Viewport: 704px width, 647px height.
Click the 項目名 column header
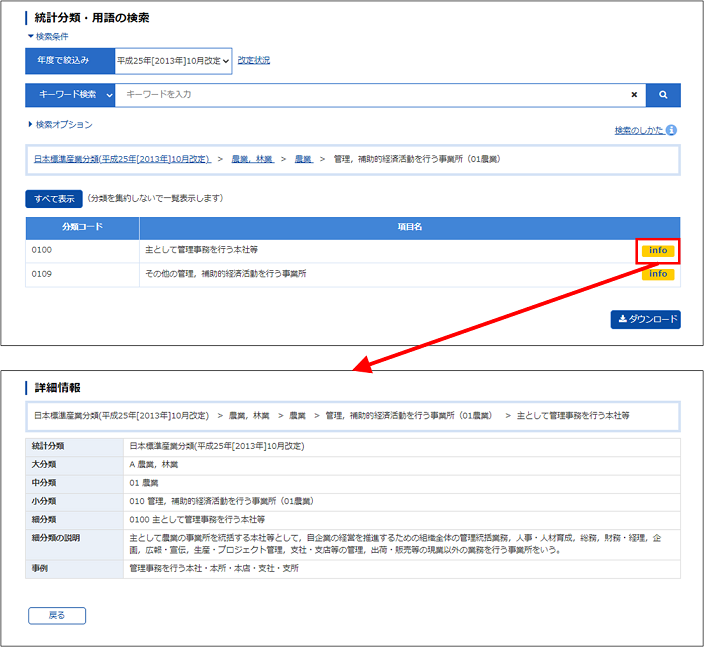coord(409,228)
